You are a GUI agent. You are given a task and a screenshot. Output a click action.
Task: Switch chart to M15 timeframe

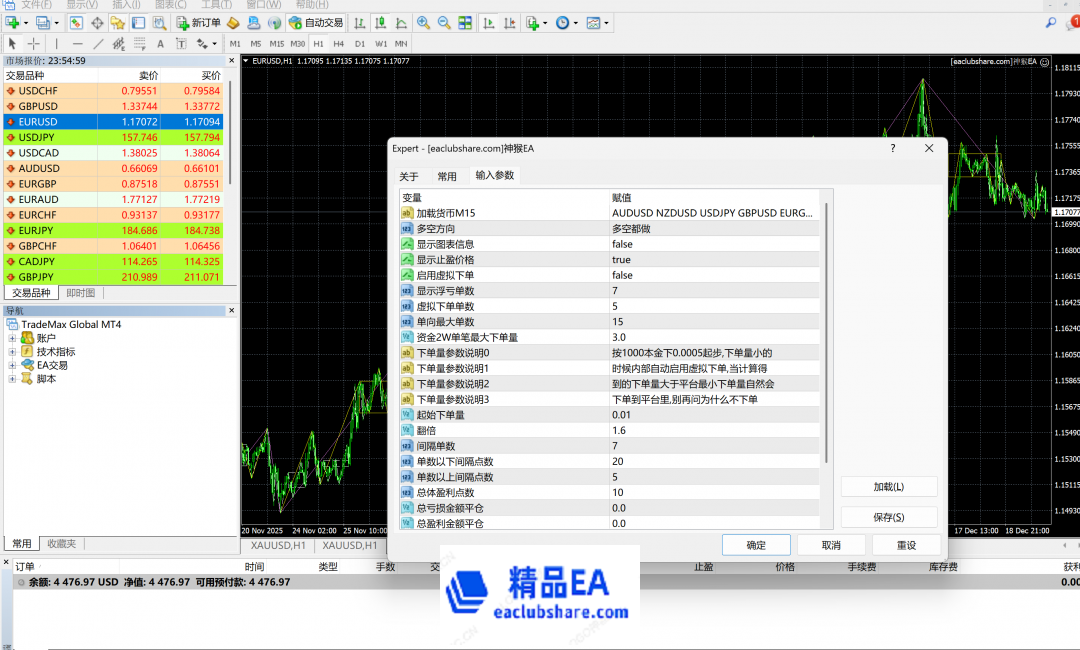276,44
